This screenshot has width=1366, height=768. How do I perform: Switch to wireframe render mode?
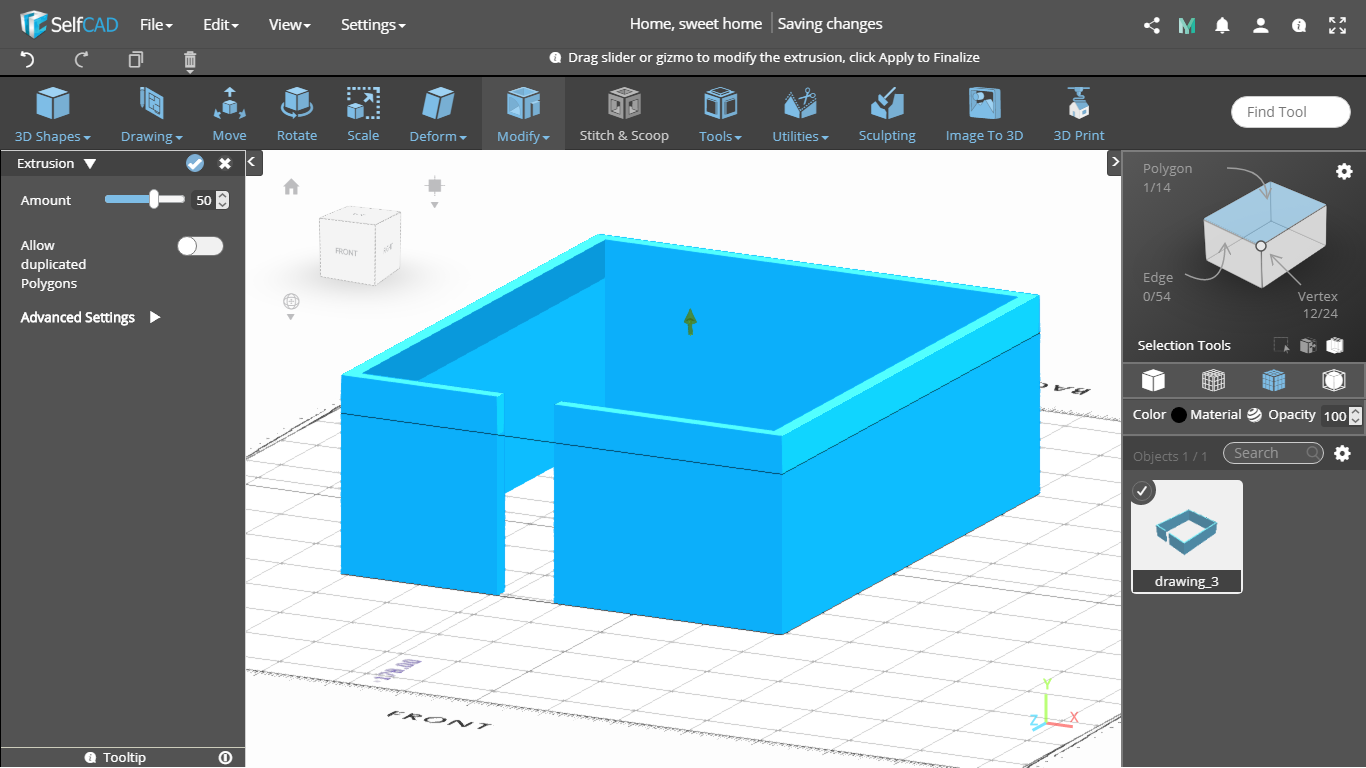1213,380
